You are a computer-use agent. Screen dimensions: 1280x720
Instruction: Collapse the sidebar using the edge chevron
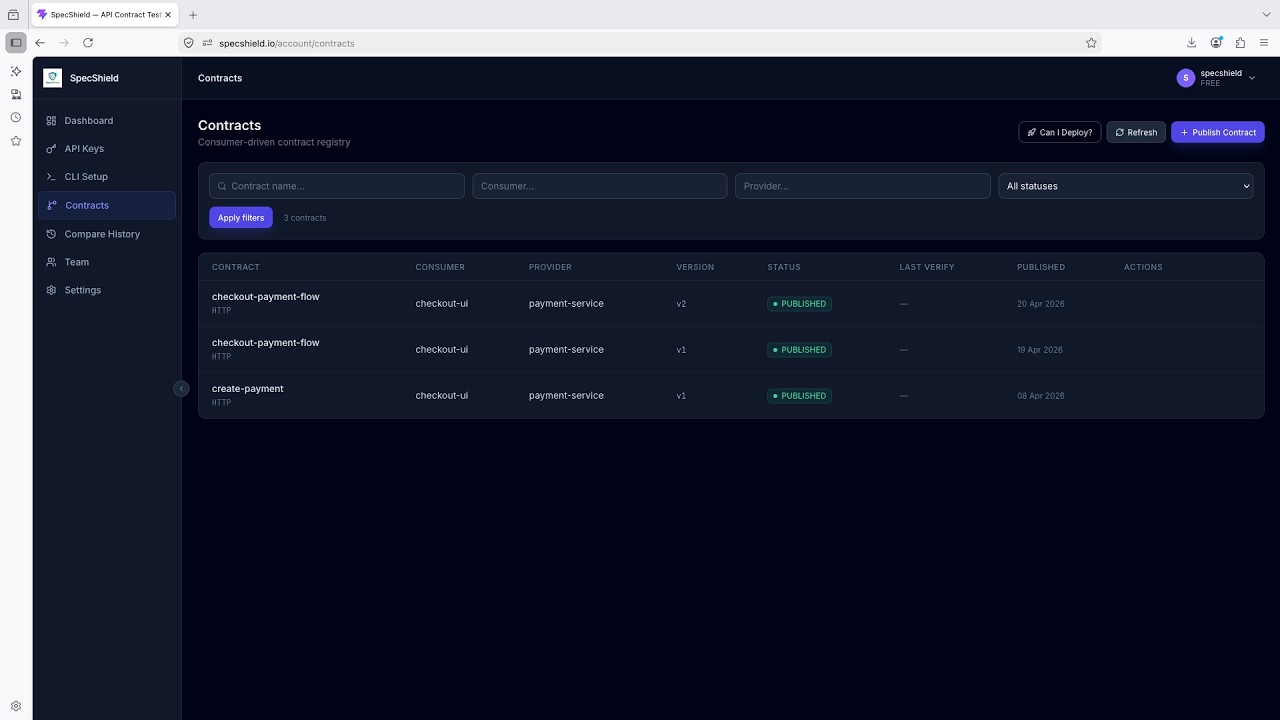click(x=181, y=388)
